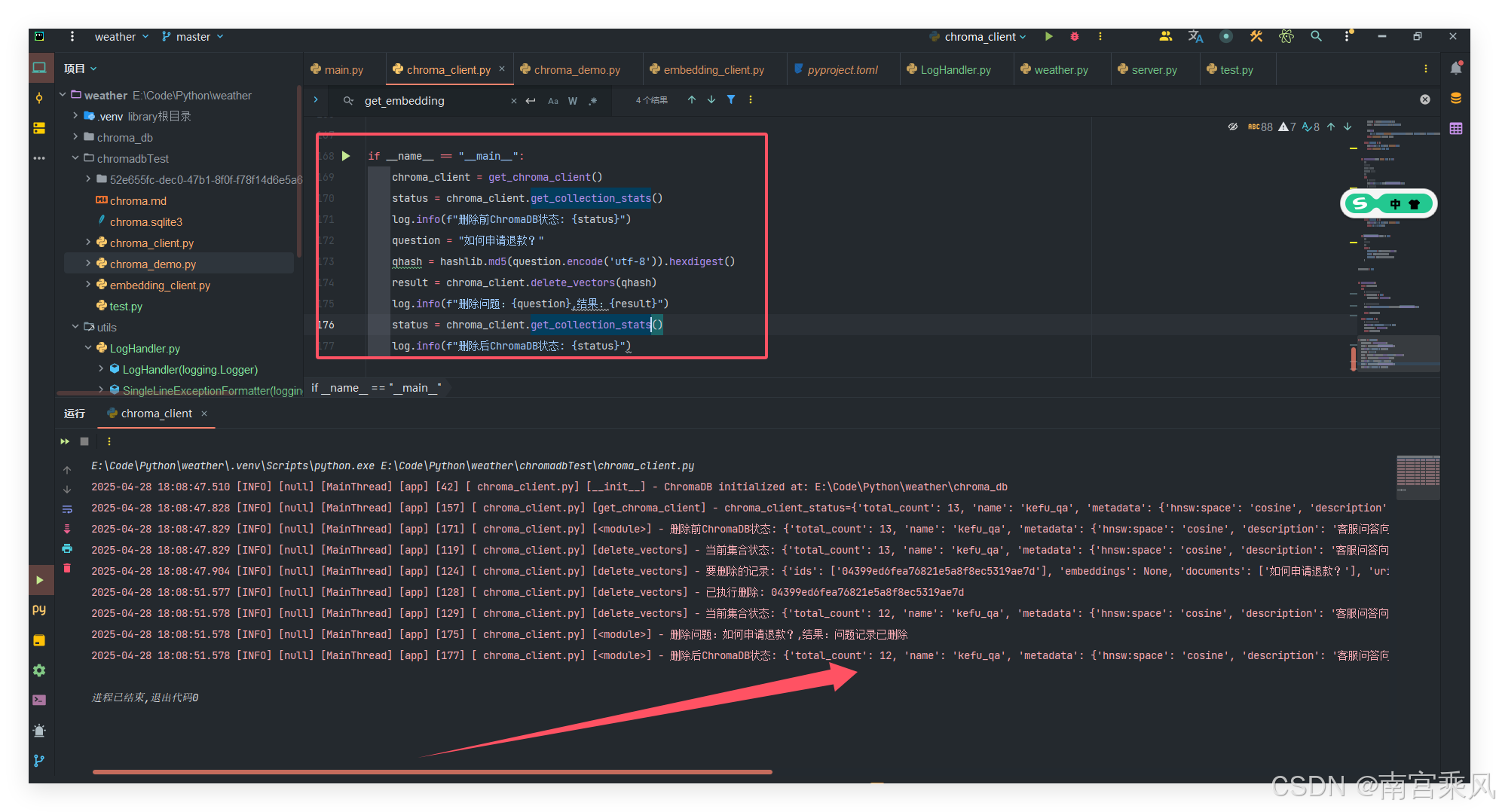Click the get_embedding search input field
Screen dimensions: 1499x812
(433, 101)
